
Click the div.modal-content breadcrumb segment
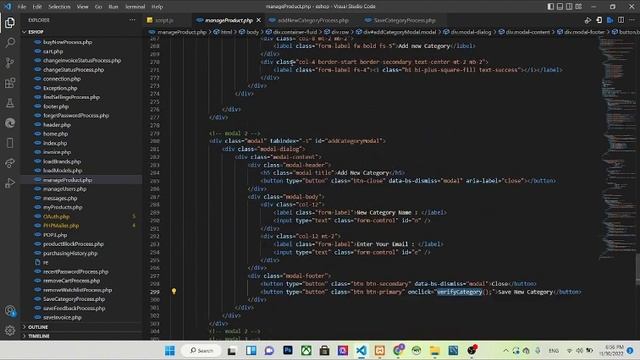click(x=527, y=32)
